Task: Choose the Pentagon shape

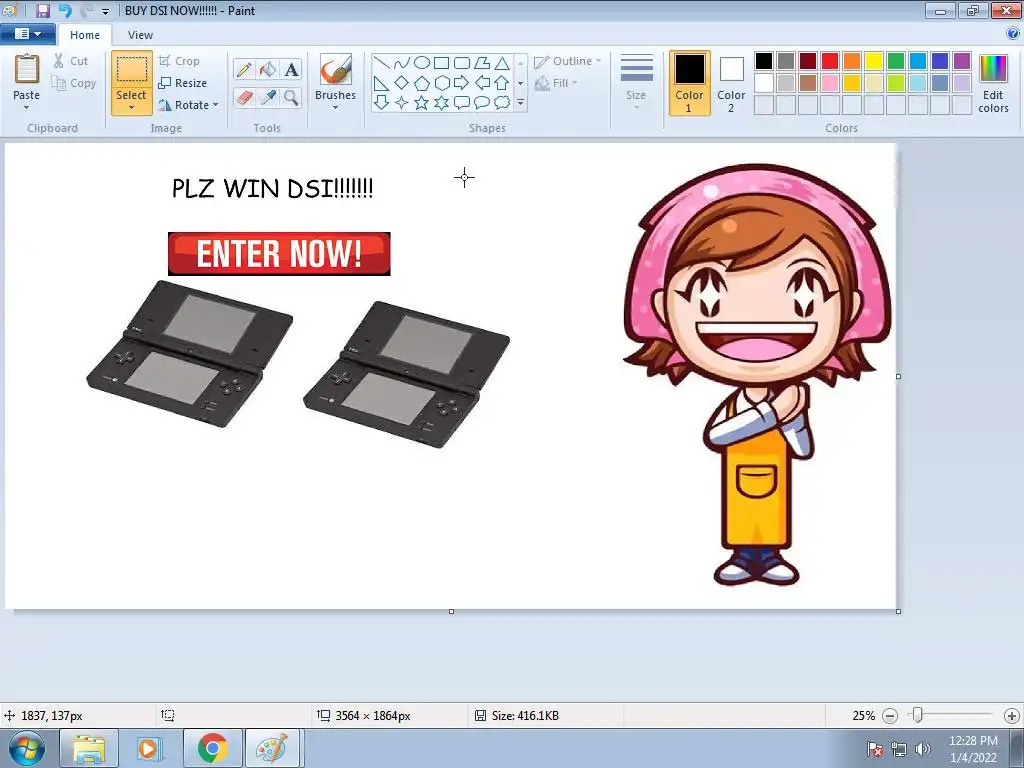Action: 422,83
